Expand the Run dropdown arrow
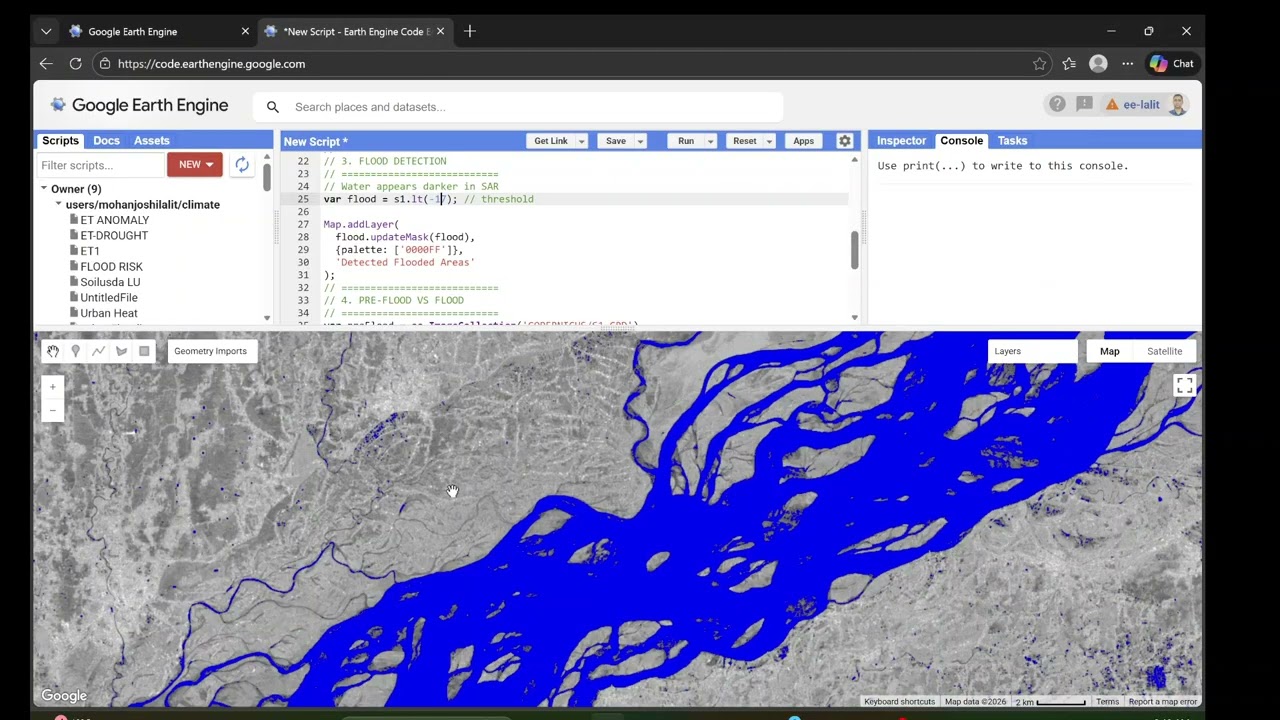Screen dimensions: 1280x720 tap(710, 141)
